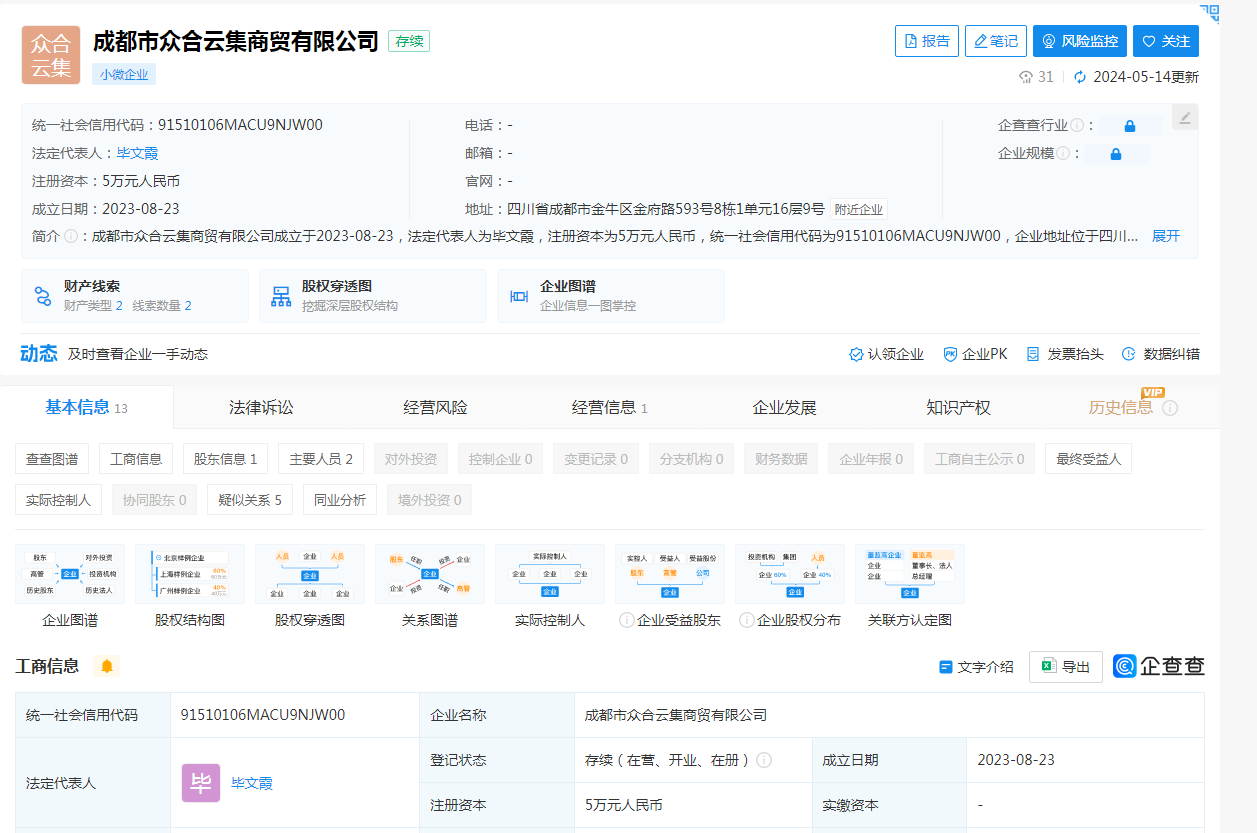
Task: Click the 附近企业 tag after address
Action: click(x=859, y=210)
